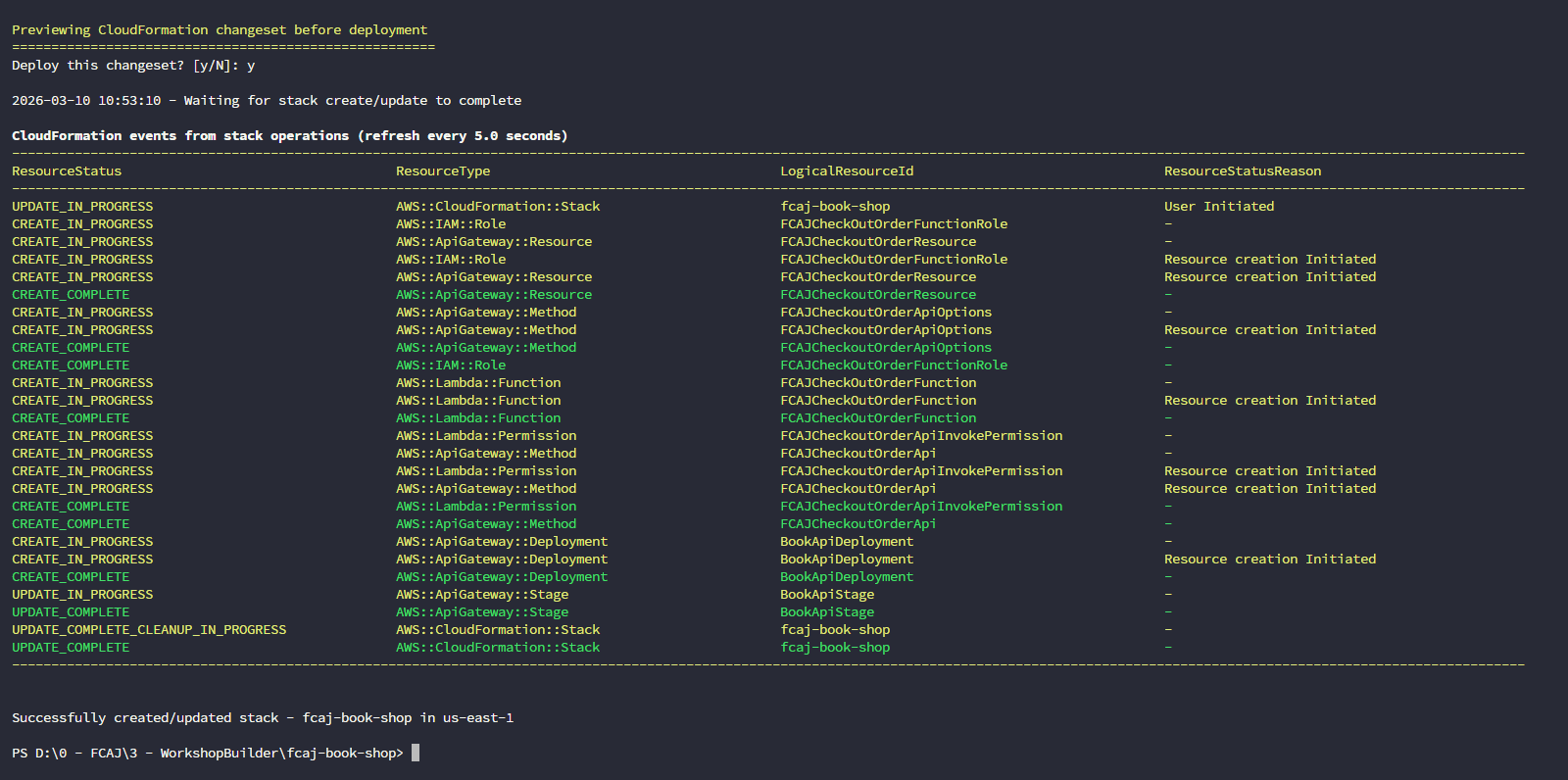The width and height of the screenshot is (1568, 780).
Task: Click 'Resource creation Initiated' in Lambda::Permission row
Action: click(x=1270, y=470)
